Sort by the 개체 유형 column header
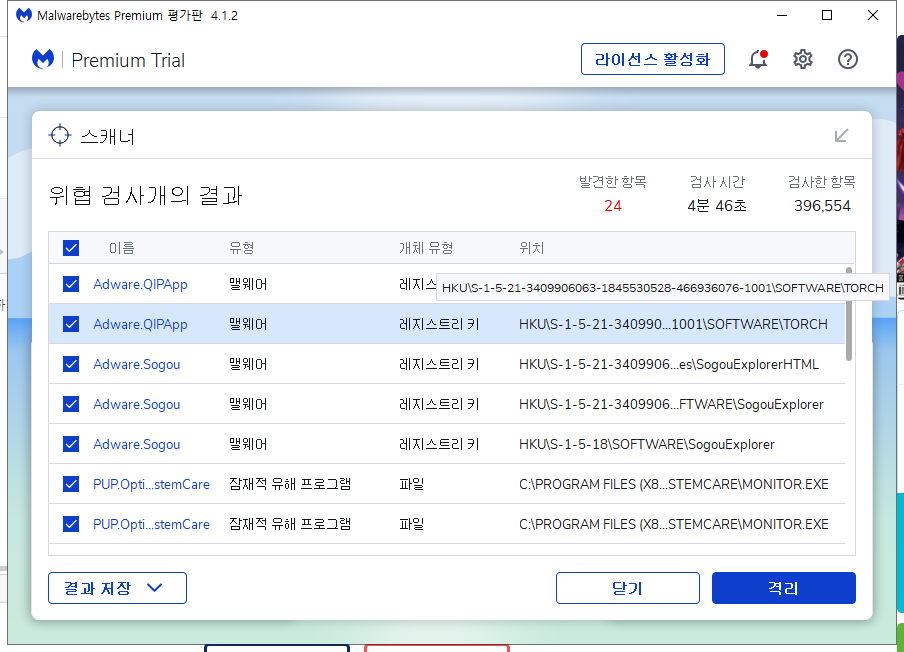 pyautogui.click(x=426, y=248)
